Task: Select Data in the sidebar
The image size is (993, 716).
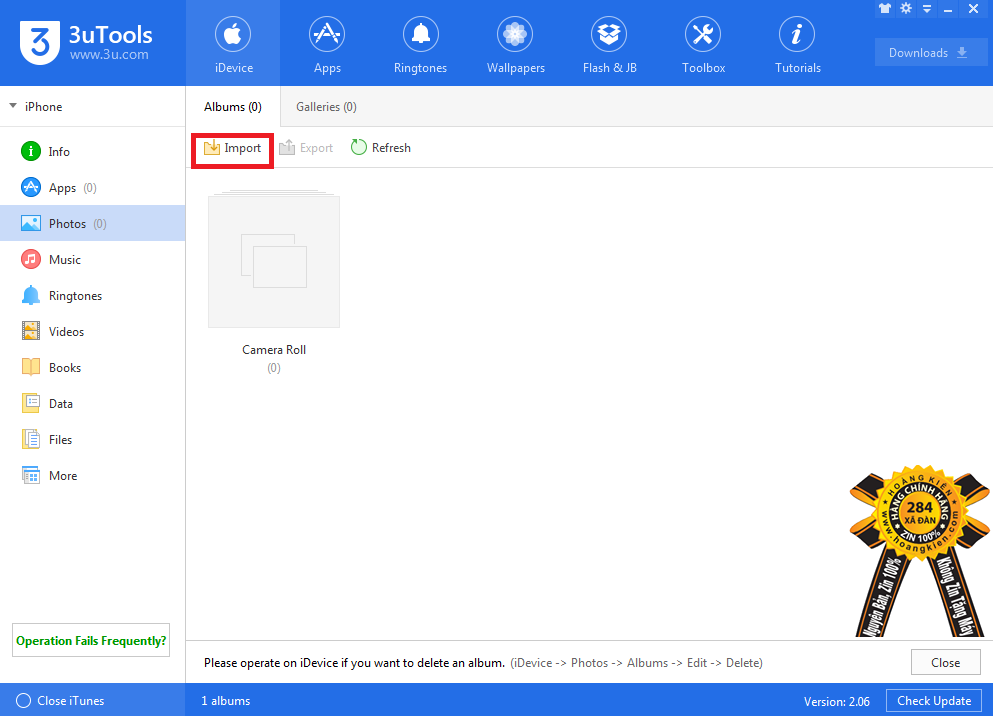Action: 92,404
